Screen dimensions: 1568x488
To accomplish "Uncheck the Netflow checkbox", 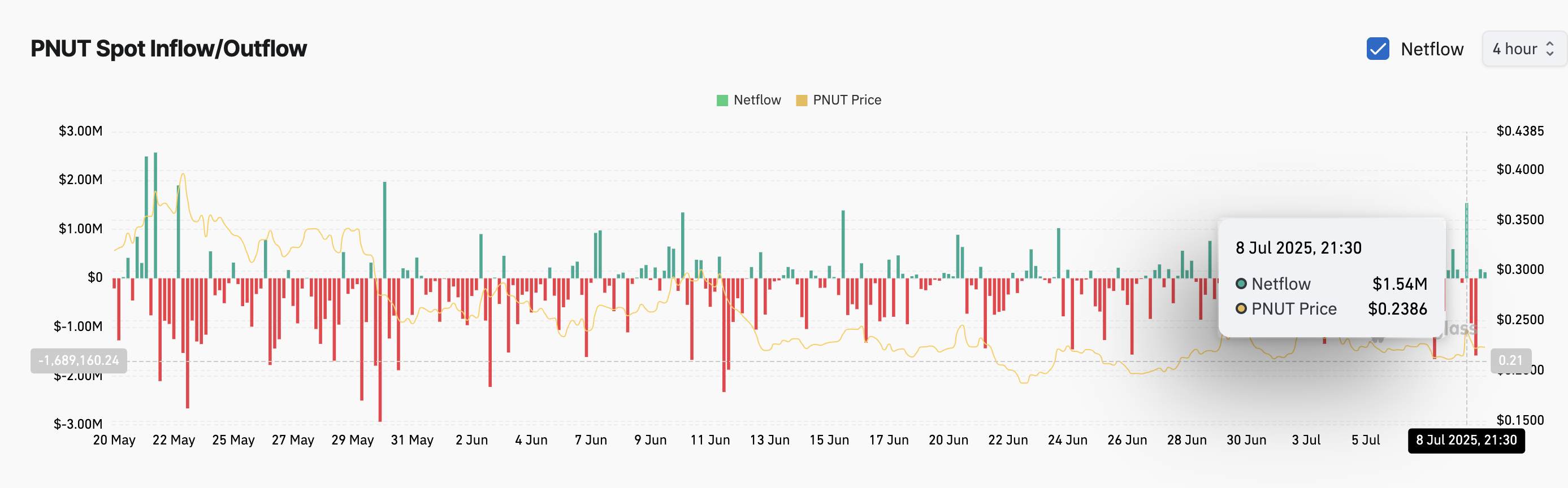I will 1378,49.
